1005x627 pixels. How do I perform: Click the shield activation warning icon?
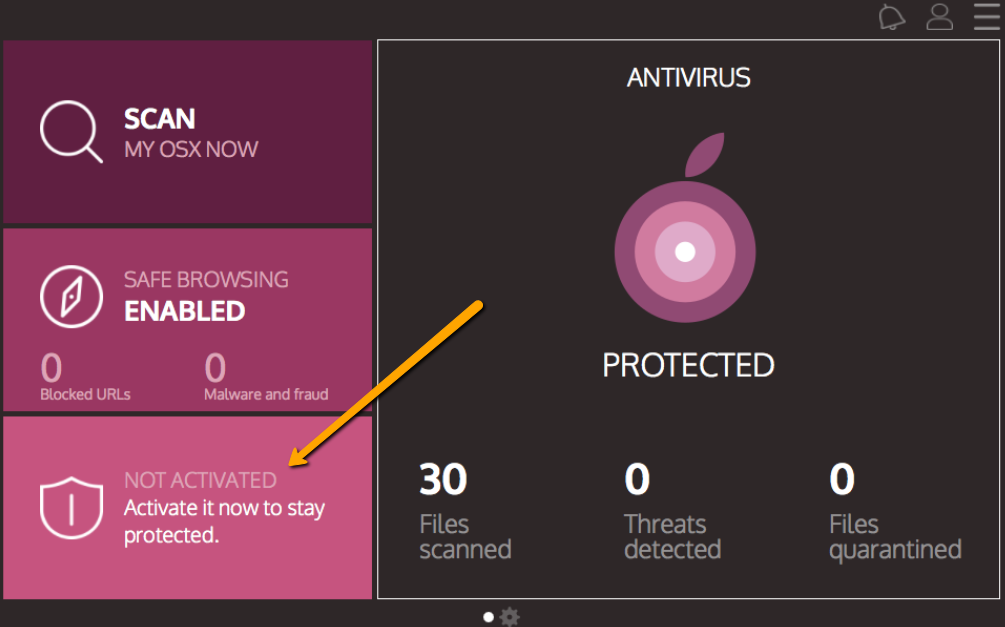pyautogui.click(x=71, y=508)
